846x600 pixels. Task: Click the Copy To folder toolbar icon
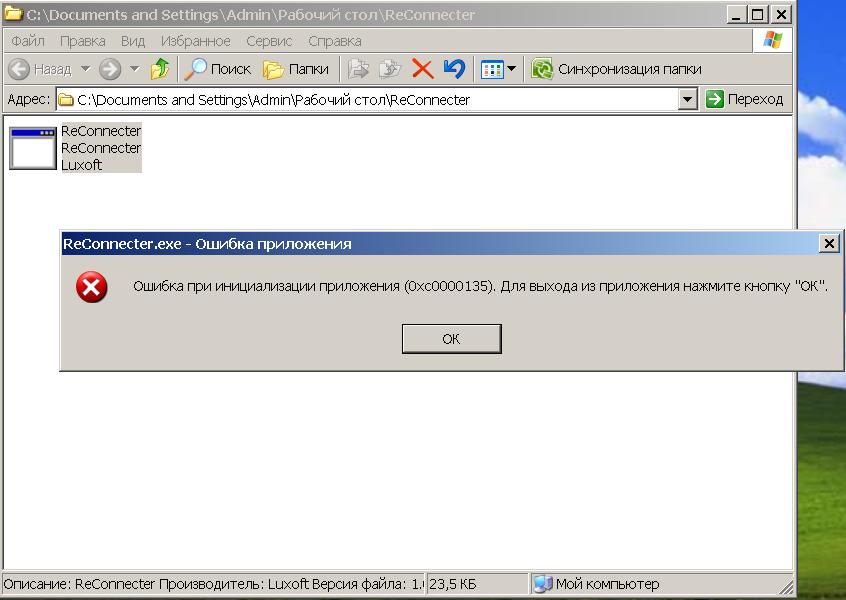[390, 69]
